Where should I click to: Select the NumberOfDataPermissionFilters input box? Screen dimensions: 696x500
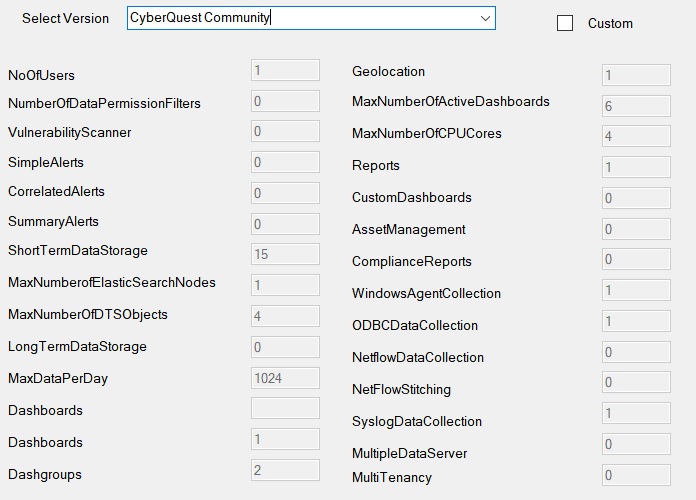coord(285,101)
